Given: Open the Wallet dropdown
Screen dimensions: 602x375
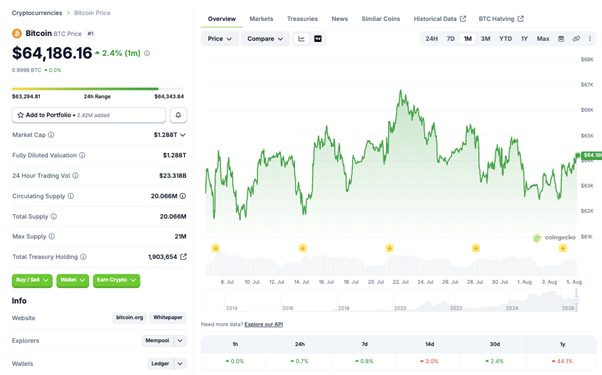Looking at the screenshot, I should [x=73, y=280].
